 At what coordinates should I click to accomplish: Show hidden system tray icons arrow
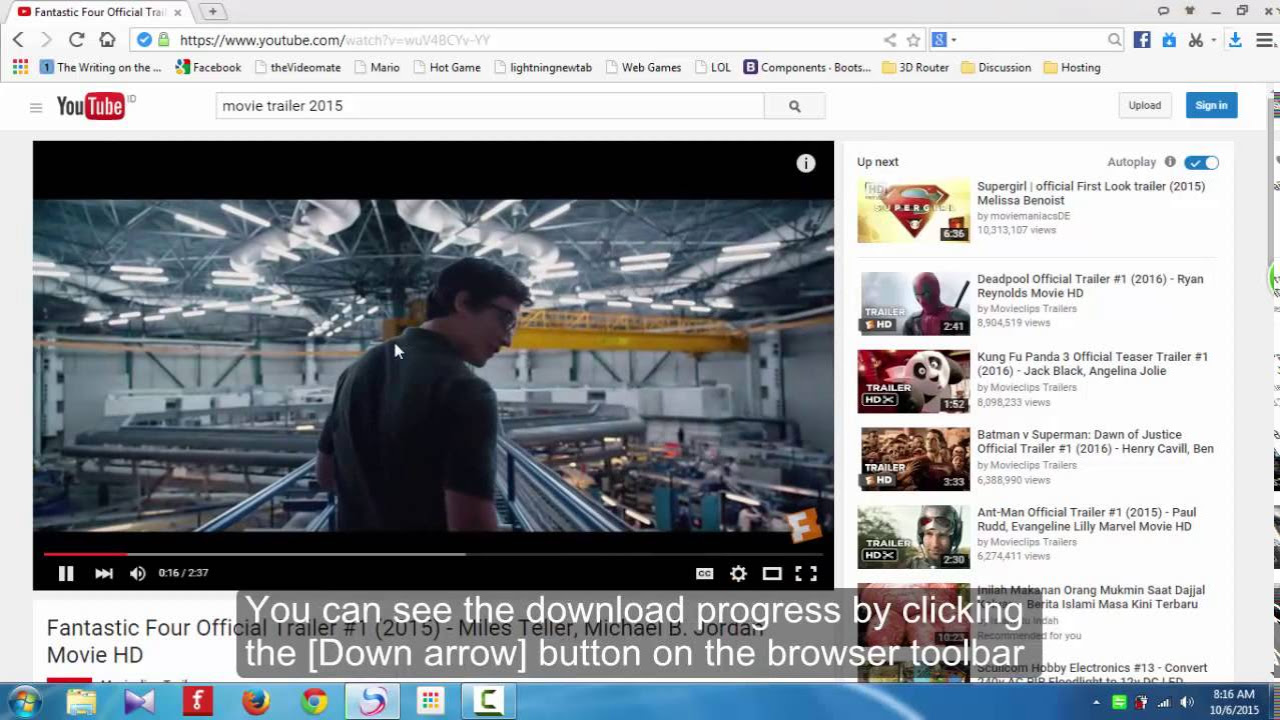pos(1096,702)
